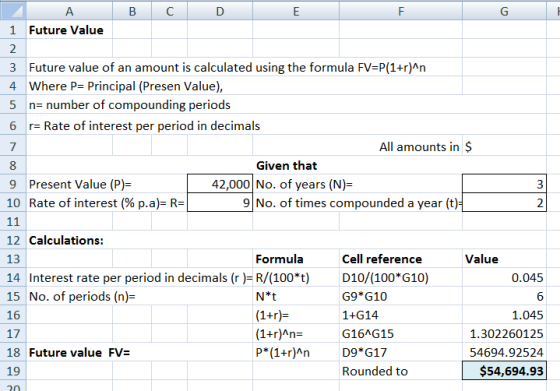Select row 19 header

pos(13,371)
